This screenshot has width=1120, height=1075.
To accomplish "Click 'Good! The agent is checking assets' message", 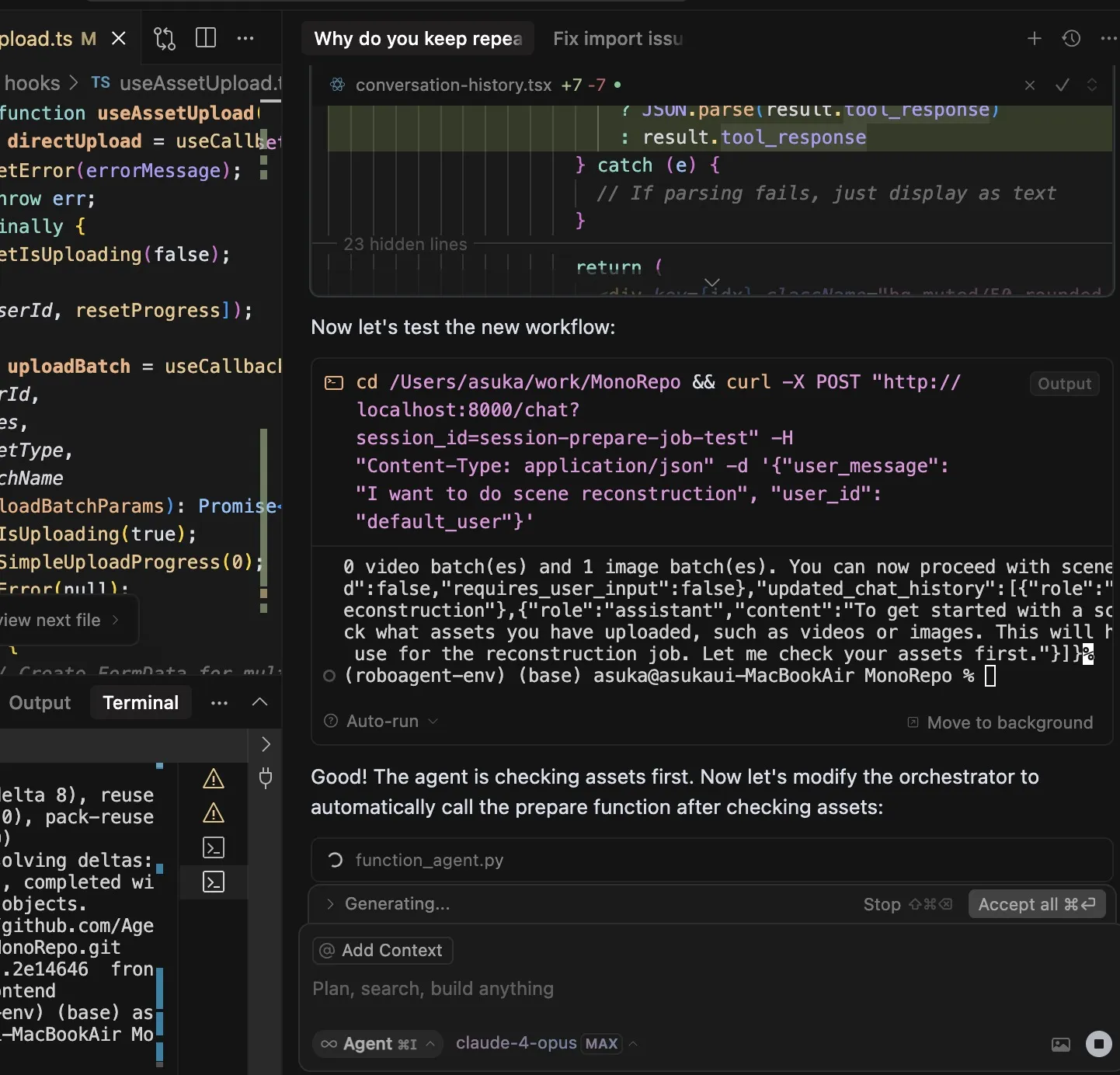I will coord(674,791).
